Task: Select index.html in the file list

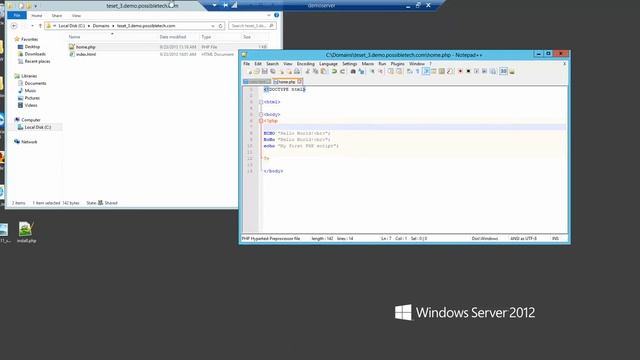Action: point(86,54)
